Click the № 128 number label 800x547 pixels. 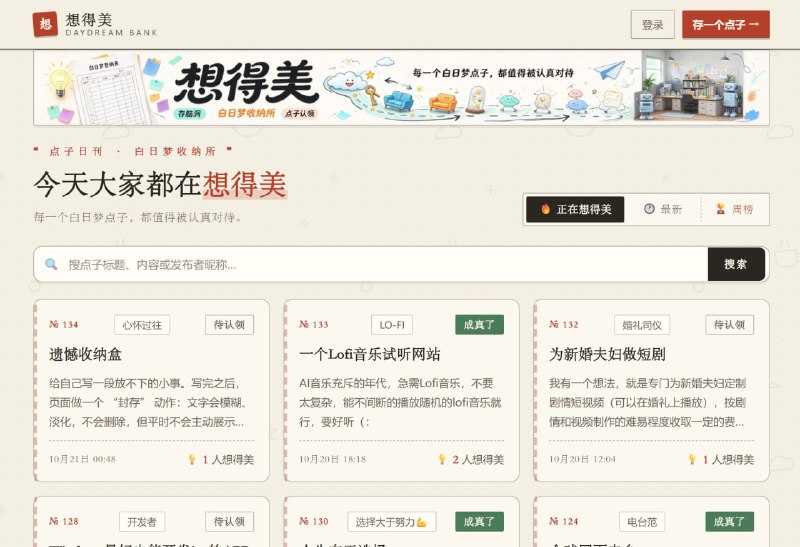[x=64, y=521]
